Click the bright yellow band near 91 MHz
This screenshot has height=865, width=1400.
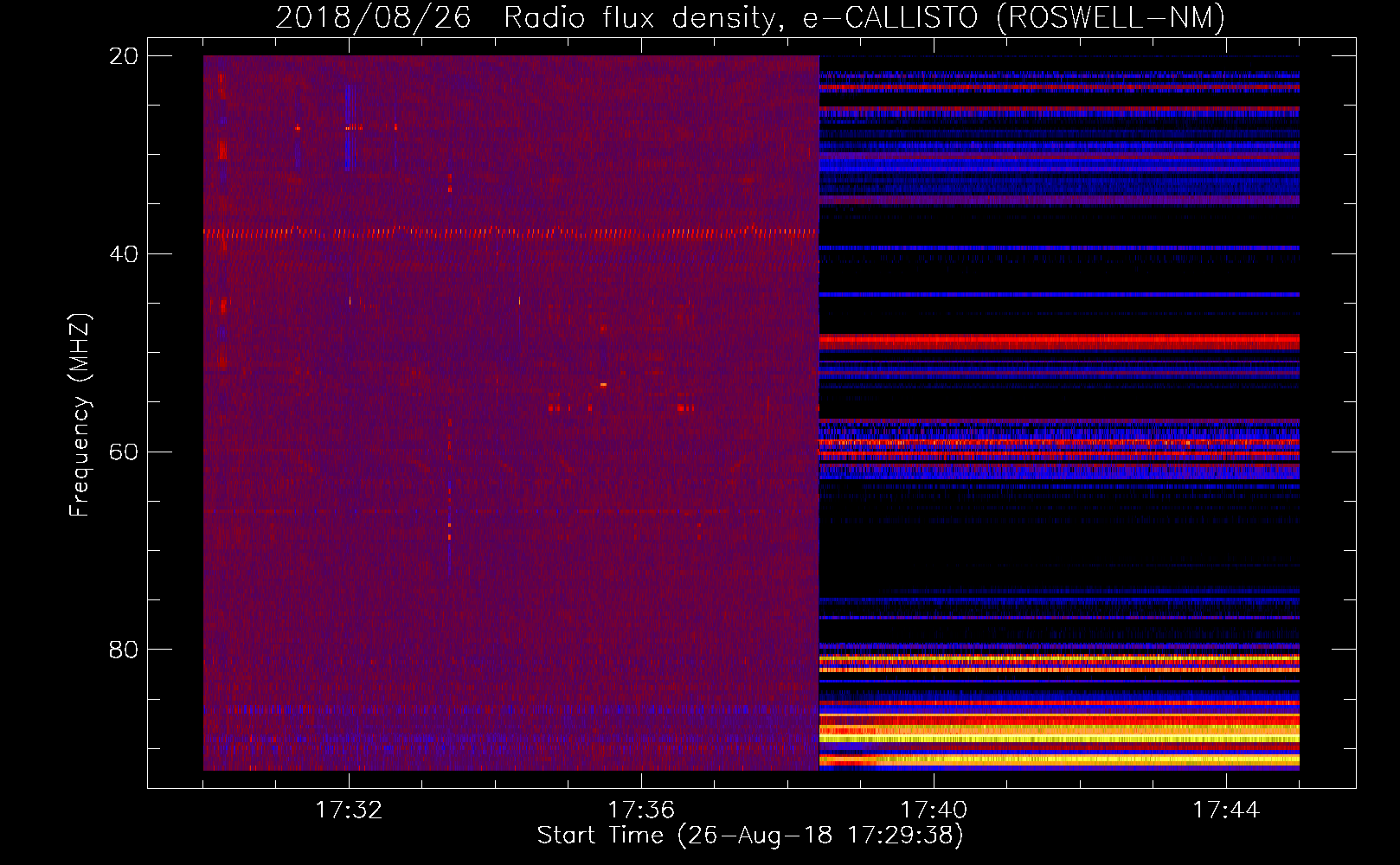[1059, 759]
